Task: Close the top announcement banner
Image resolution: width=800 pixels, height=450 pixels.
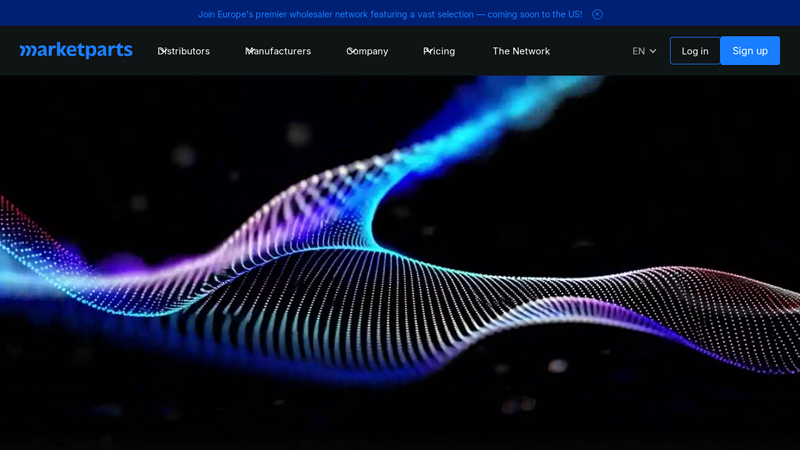Action: tap(597, 14)
